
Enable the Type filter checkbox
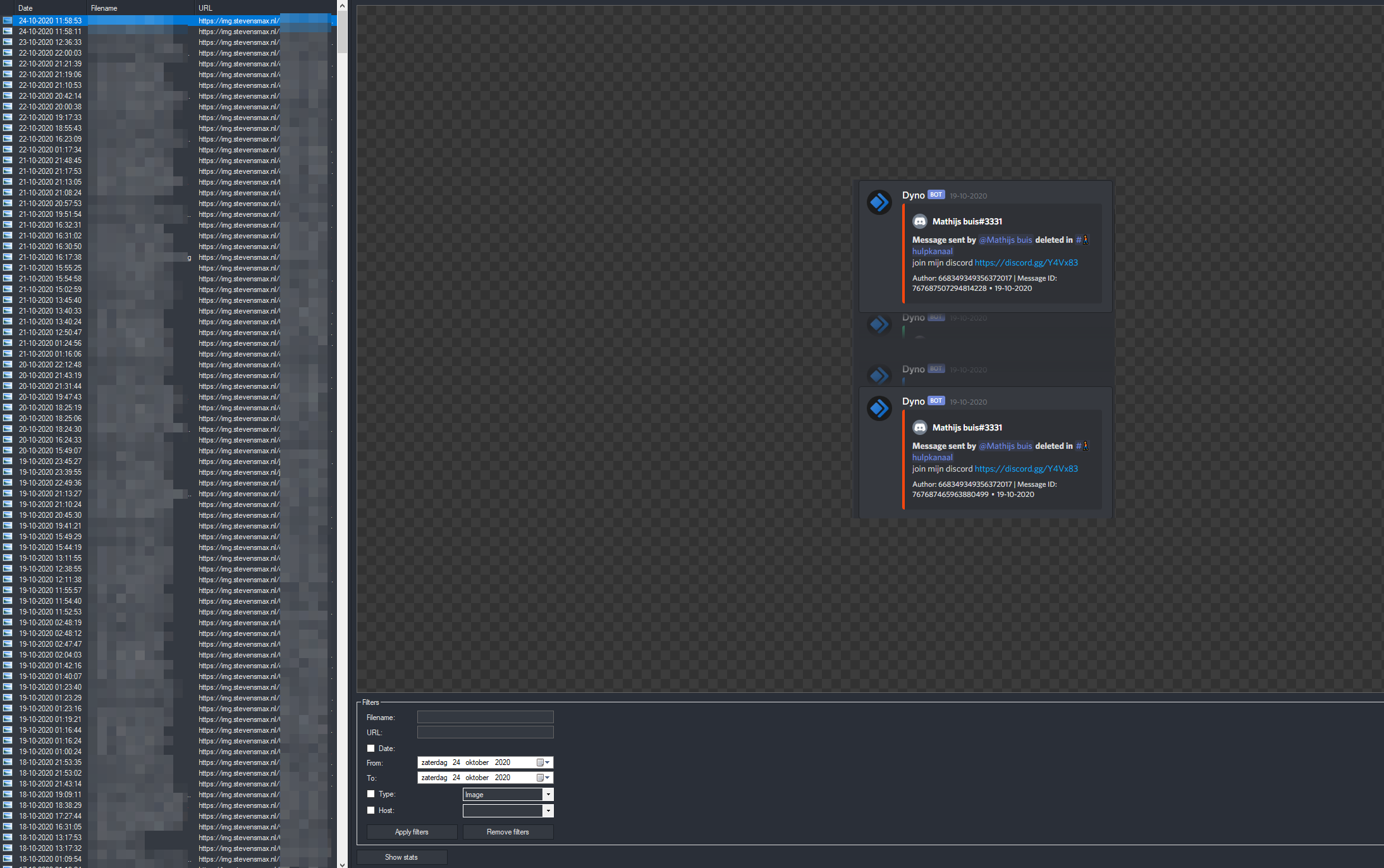(x=371, y=794)
